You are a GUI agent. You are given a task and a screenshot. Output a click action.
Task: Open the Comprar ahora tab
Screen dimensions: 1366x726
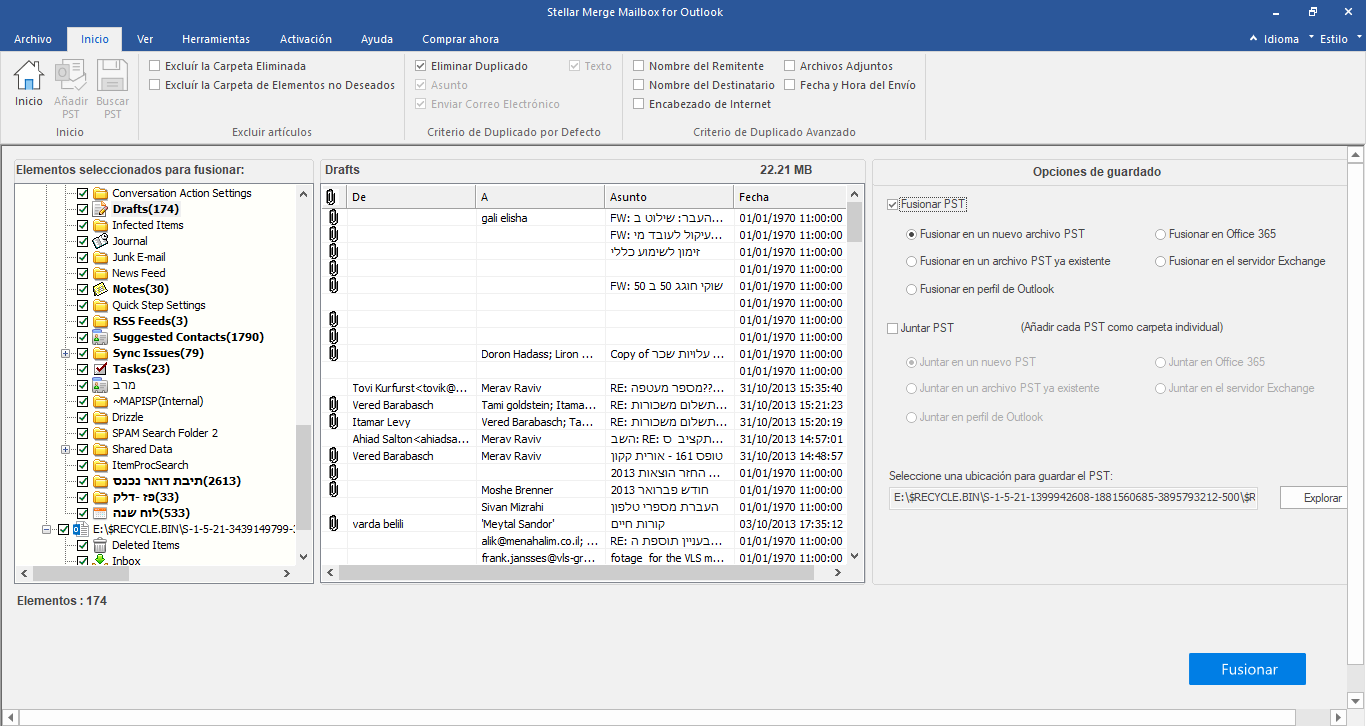[x=460, y=39]
